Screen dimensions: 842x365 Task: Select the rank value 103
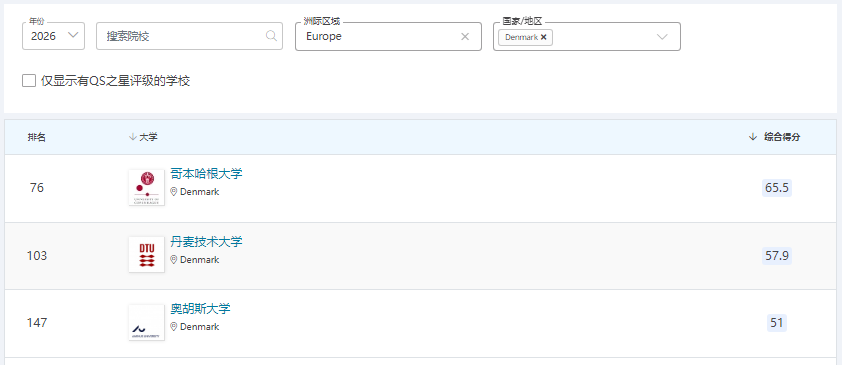pyautogui.click(x=37, y=256)
